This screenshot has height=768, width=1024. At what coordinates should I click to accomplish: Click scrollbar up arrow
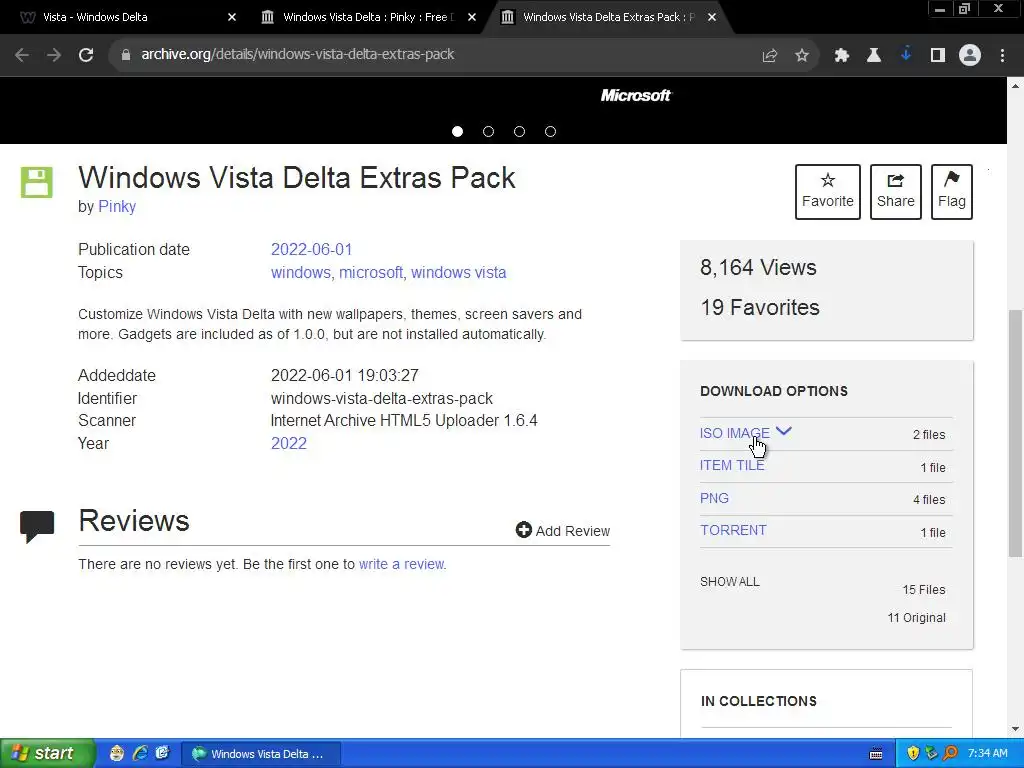click(x=1016, y=86)
